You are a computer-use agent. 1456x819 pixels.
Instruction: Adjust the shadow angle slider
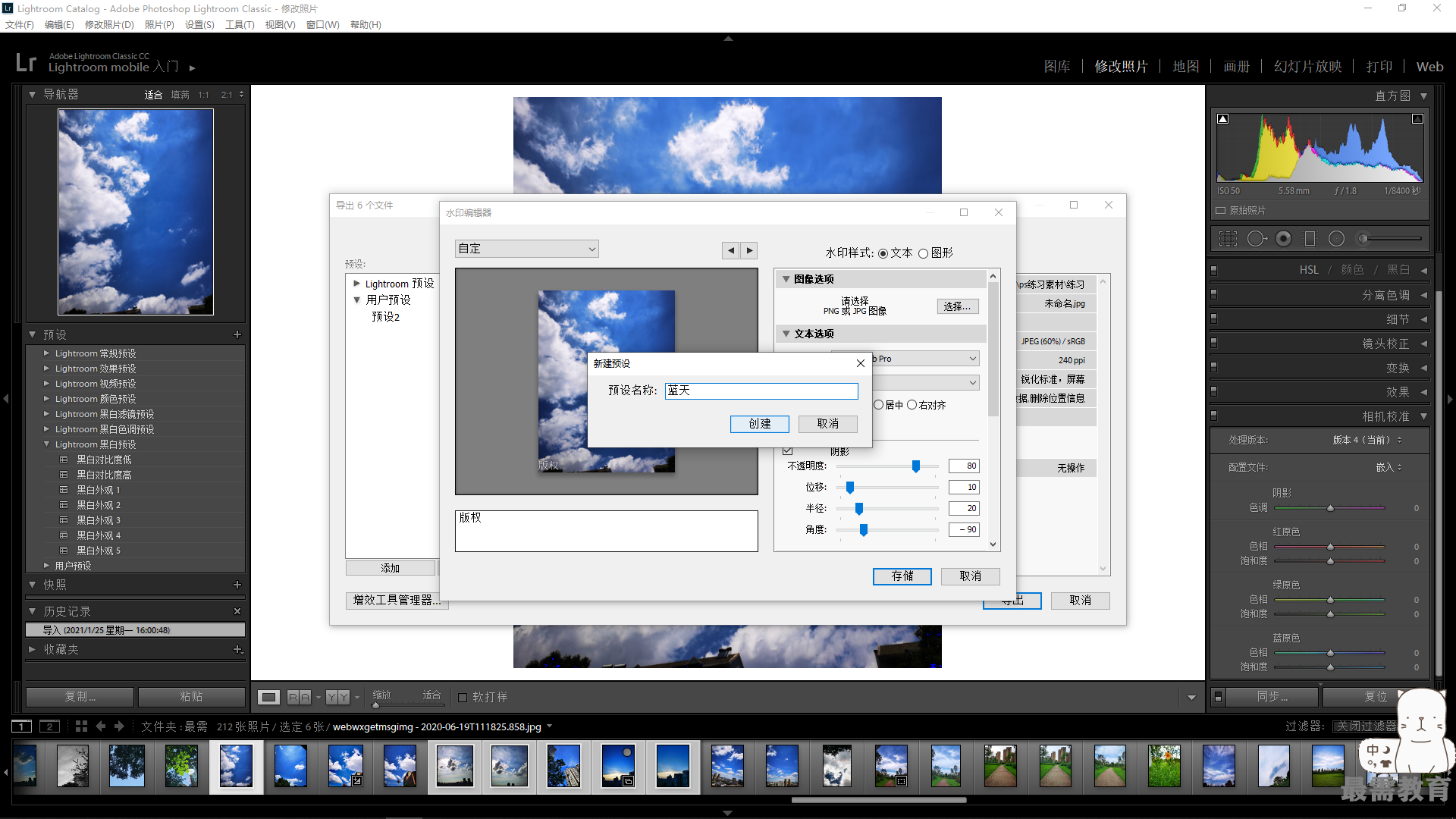click(x=863, y=530)
